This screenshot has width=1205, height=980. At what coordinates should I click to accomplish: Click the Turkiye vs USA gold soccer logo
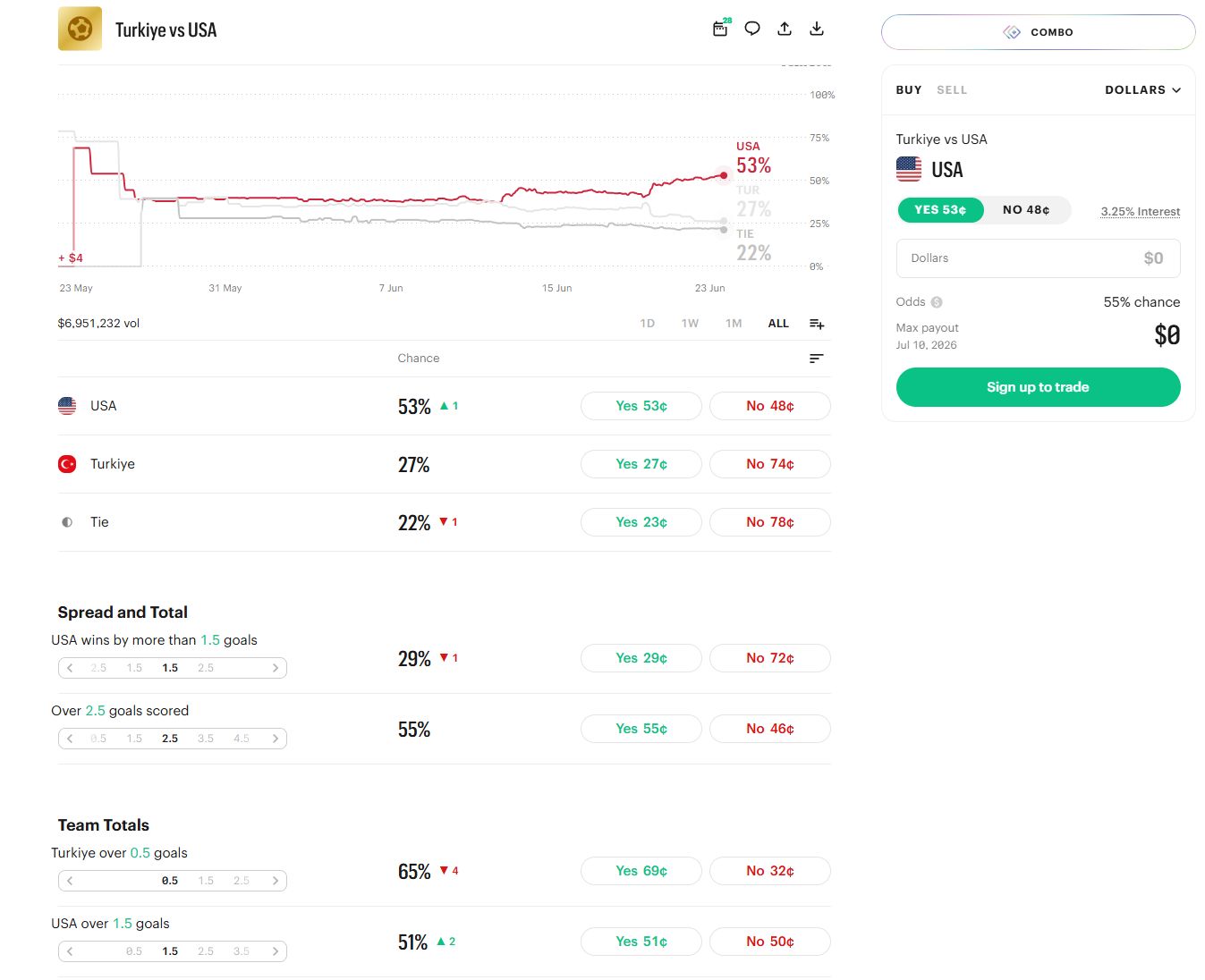click(x=81, y=30)
